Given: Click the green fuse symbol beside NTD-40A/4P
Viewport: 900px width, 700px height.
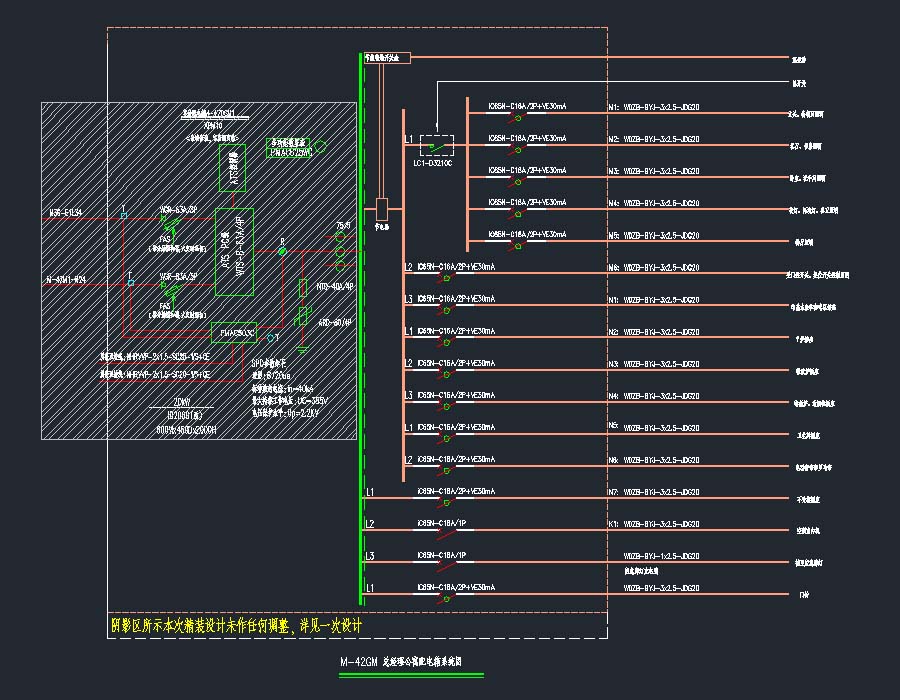Looking at the screenshot, I should tap(303, 287).
